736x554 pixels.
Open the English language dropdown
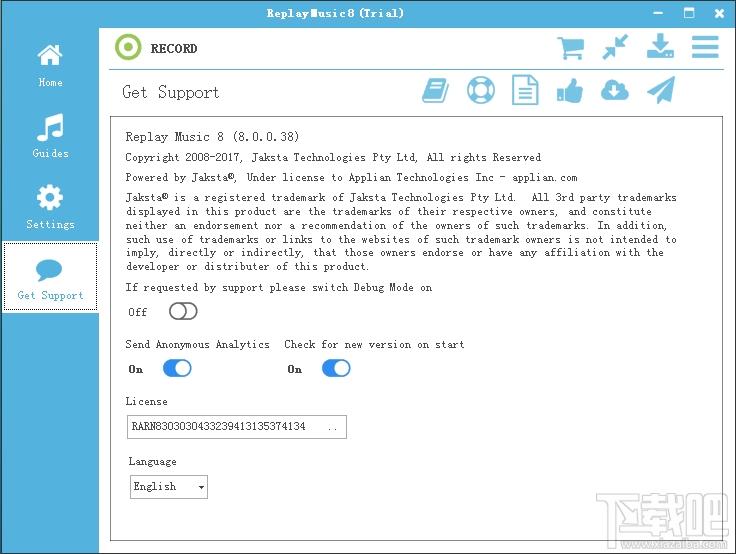[169, 487]
